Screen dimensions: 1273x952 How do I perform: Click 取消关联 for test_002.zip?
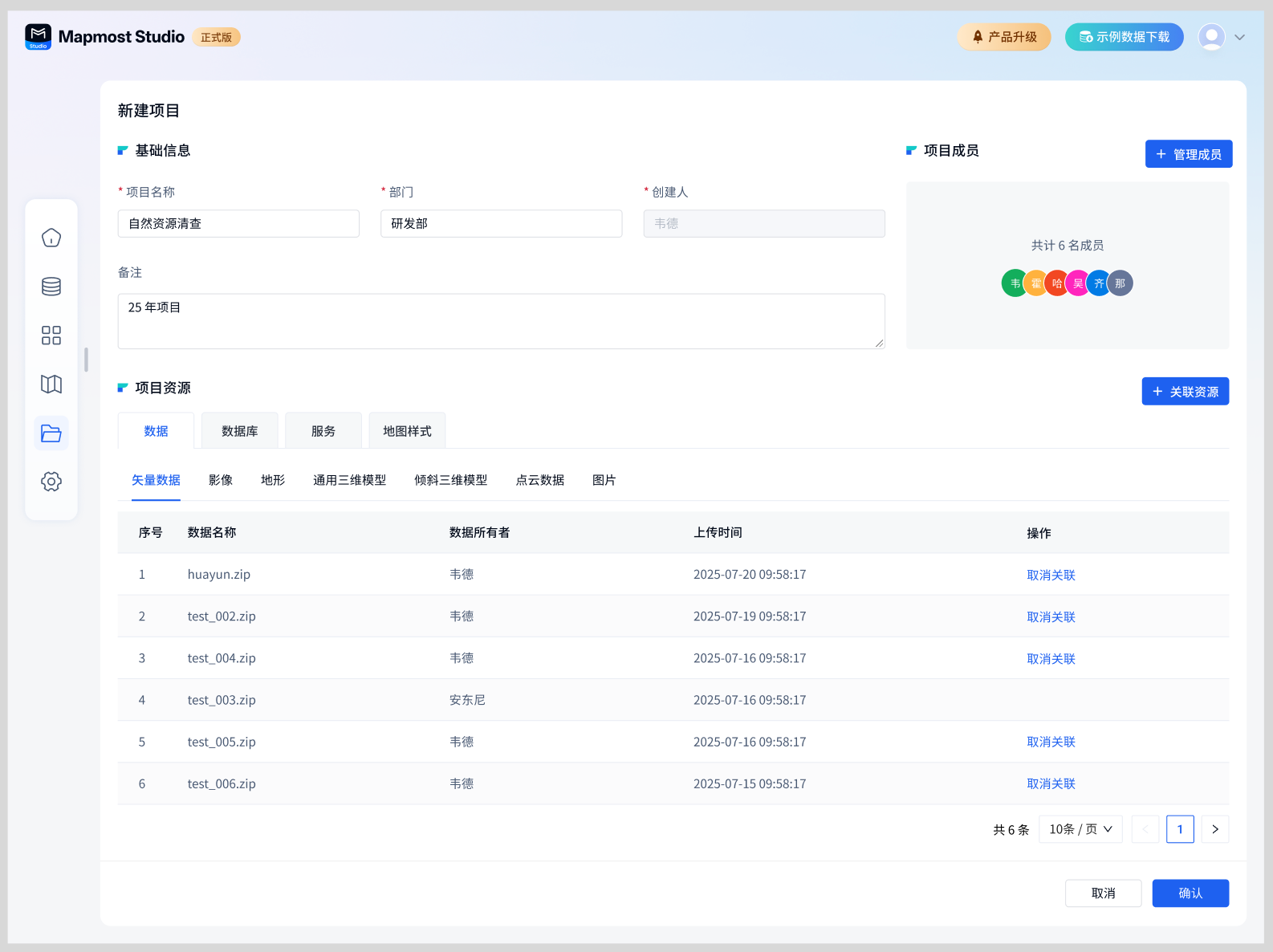click(x=1051, y=616)
